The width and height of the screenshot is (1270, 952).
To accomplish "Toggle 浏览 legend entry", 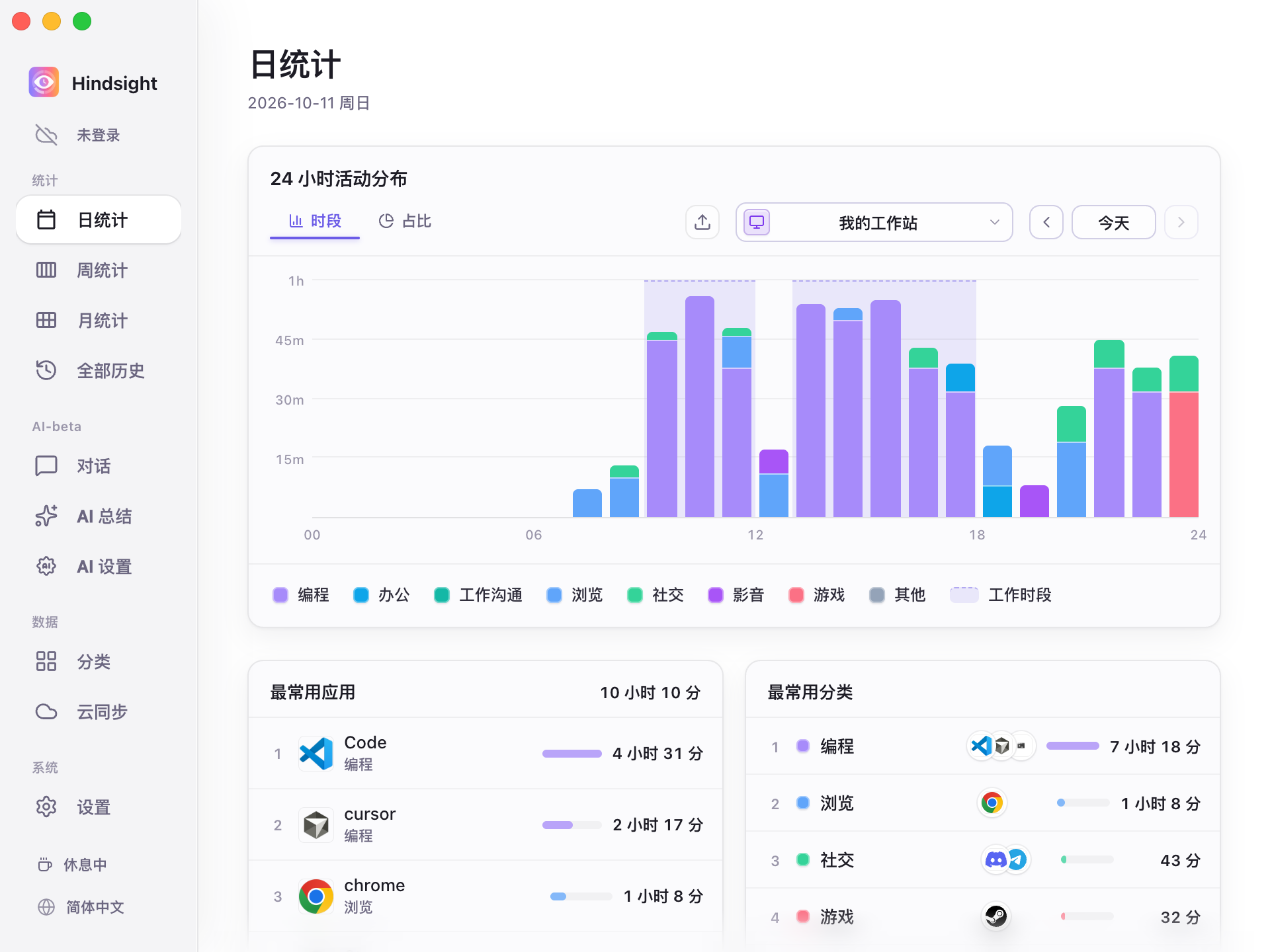I will click(x=575, y=595).
